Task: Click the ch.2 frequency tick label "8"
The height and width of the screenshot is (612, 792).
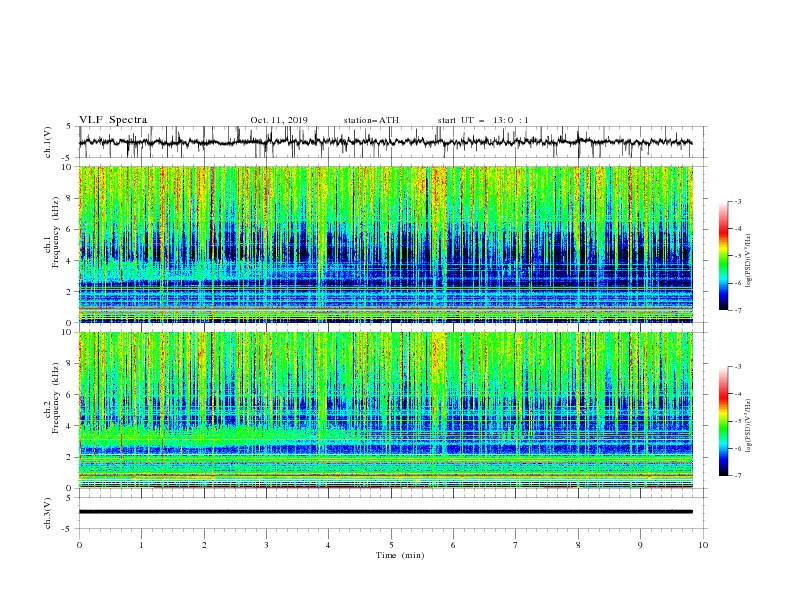Action: [71, 364]
